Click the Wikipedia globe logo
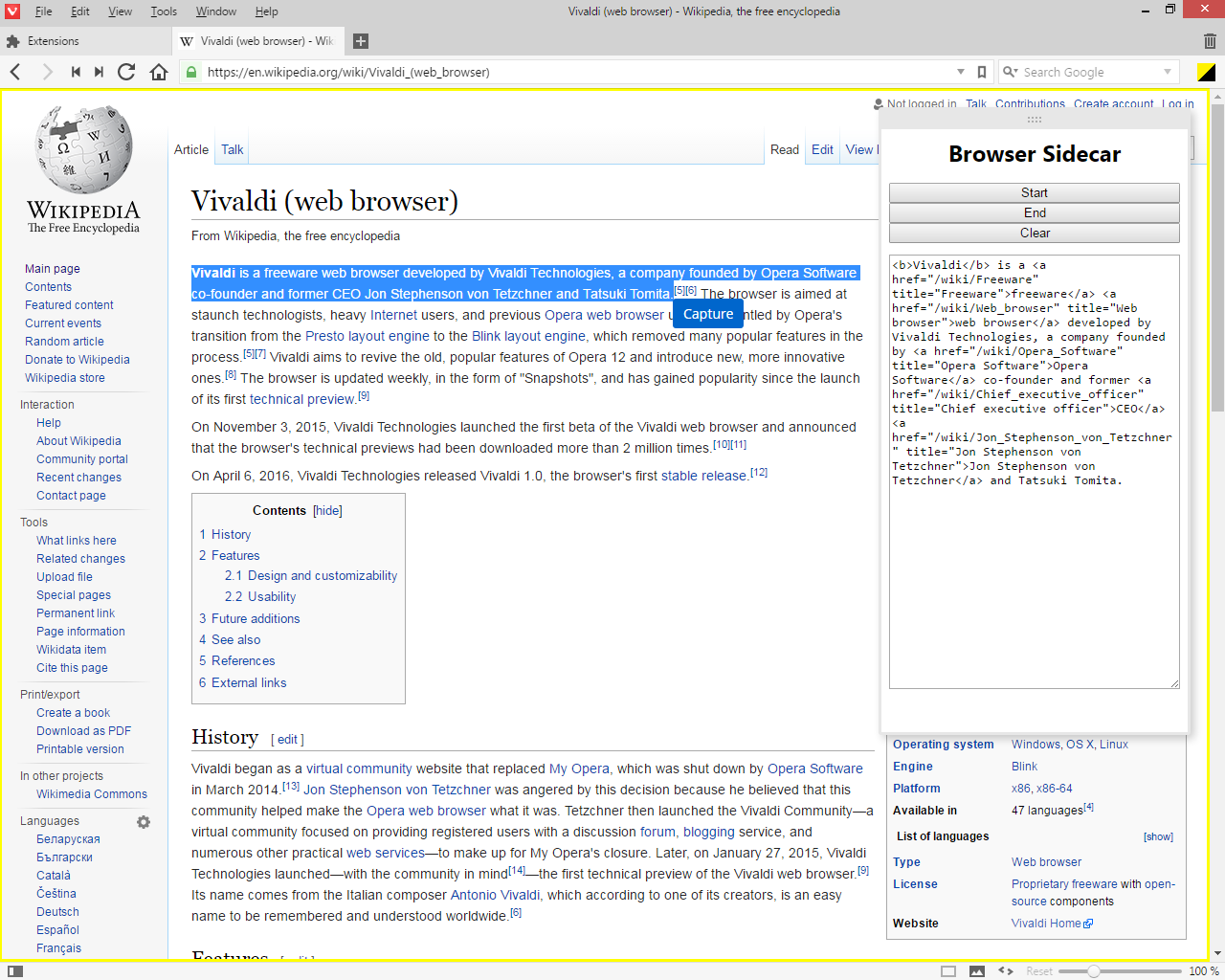The image size is (1225, 980). [x=83, y=148]
